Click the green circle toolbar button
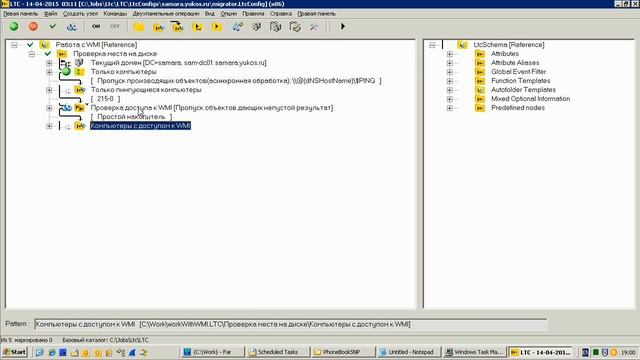Screen dimensions: 640x360 14,27
